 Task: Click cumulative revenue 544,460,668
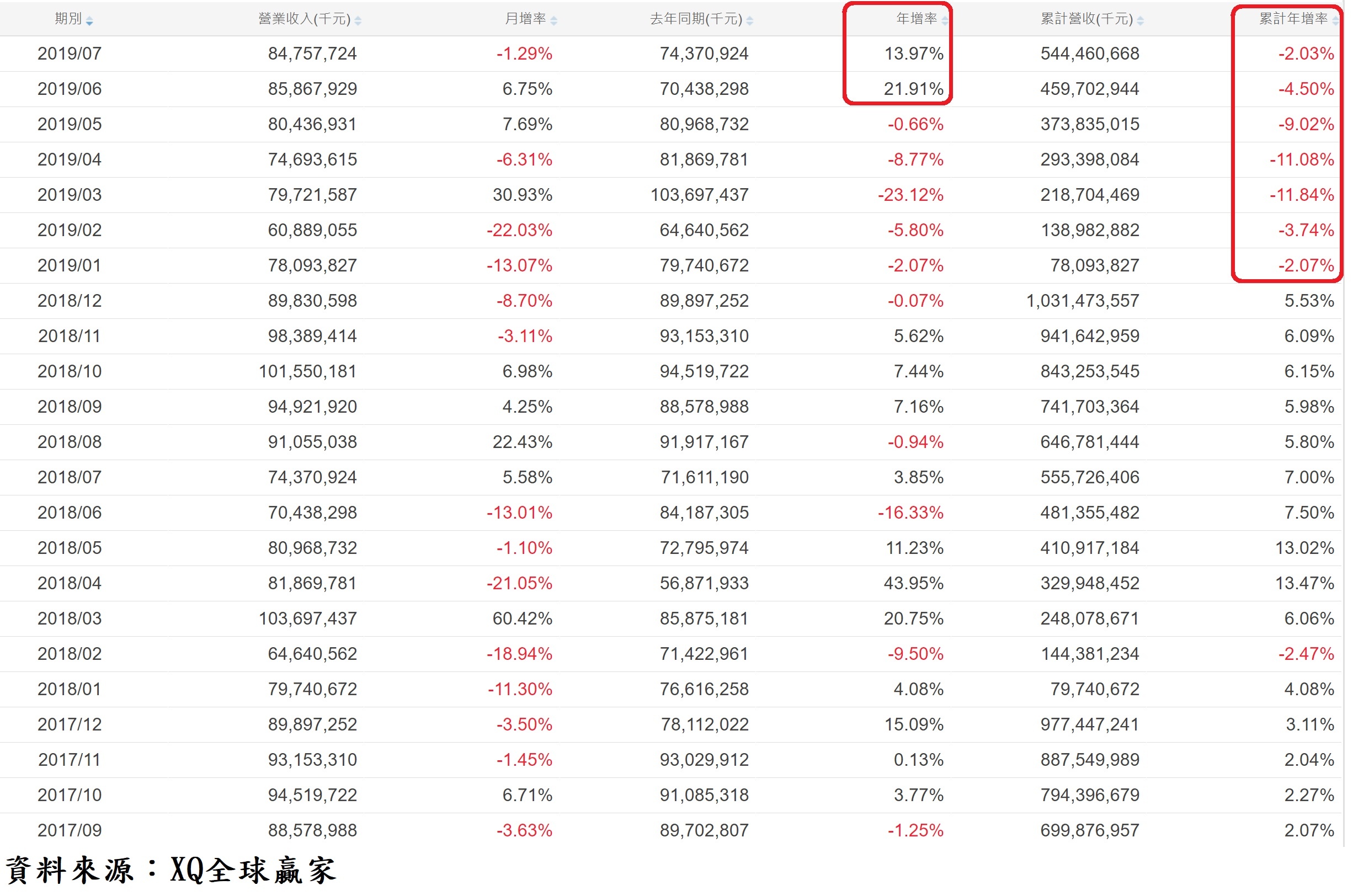click(1091, 54)
